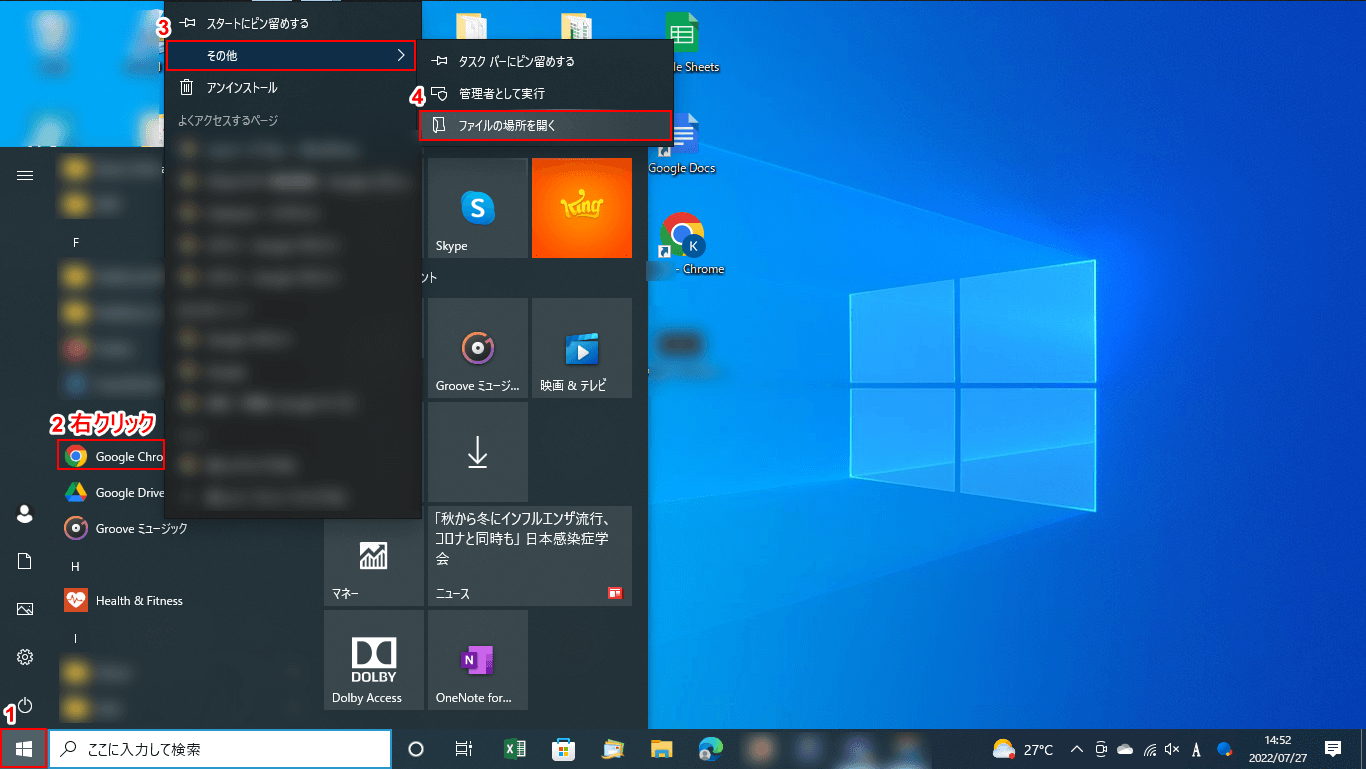Jump to letter H group header
Image resolution: width=1366 pixels, height=769 pixels.
75,566
